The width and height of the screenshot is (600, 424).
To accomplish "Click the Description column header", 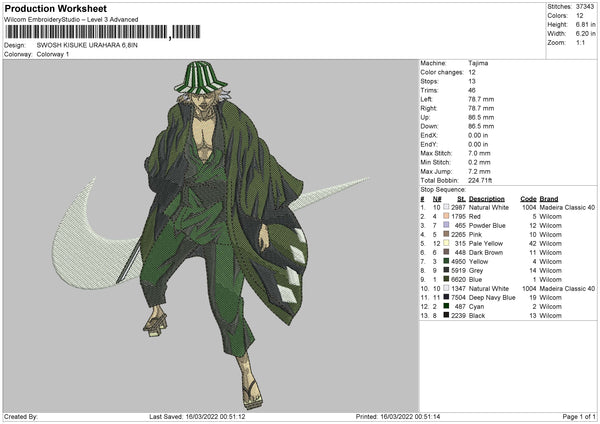I will click(487, 199).
